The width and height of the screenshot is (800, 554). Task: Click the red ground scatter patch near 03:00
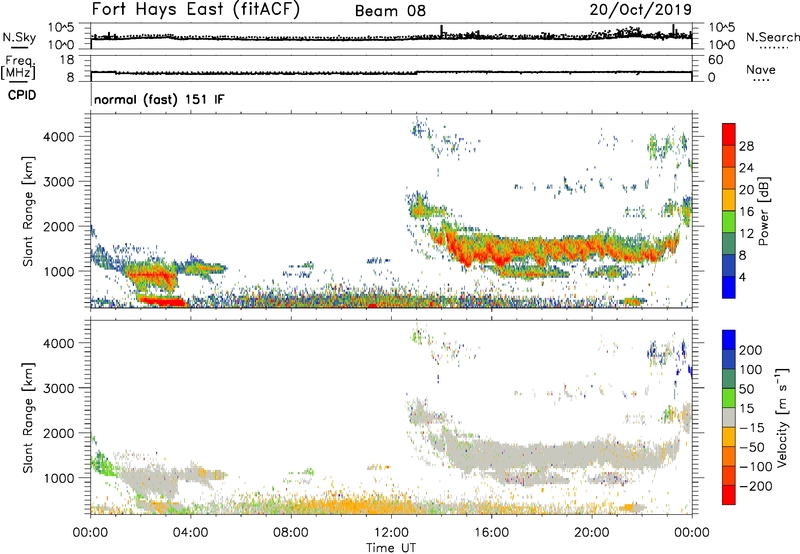[162, 301]
